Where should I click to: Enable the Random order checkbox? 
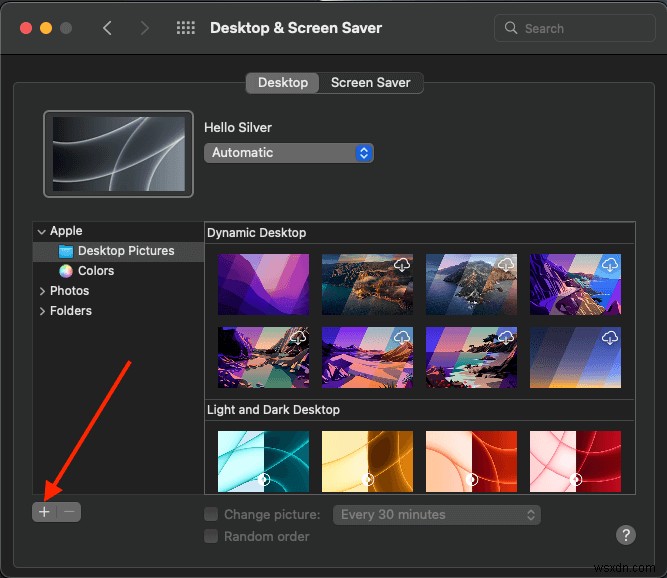pos(211,536)
